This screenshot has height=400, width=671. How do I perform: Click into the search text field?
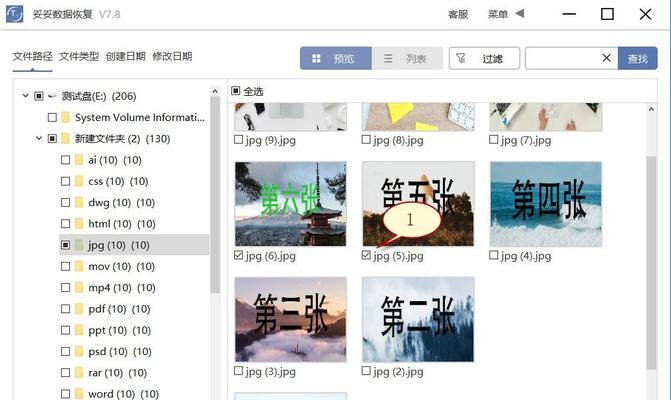(563, 58)
